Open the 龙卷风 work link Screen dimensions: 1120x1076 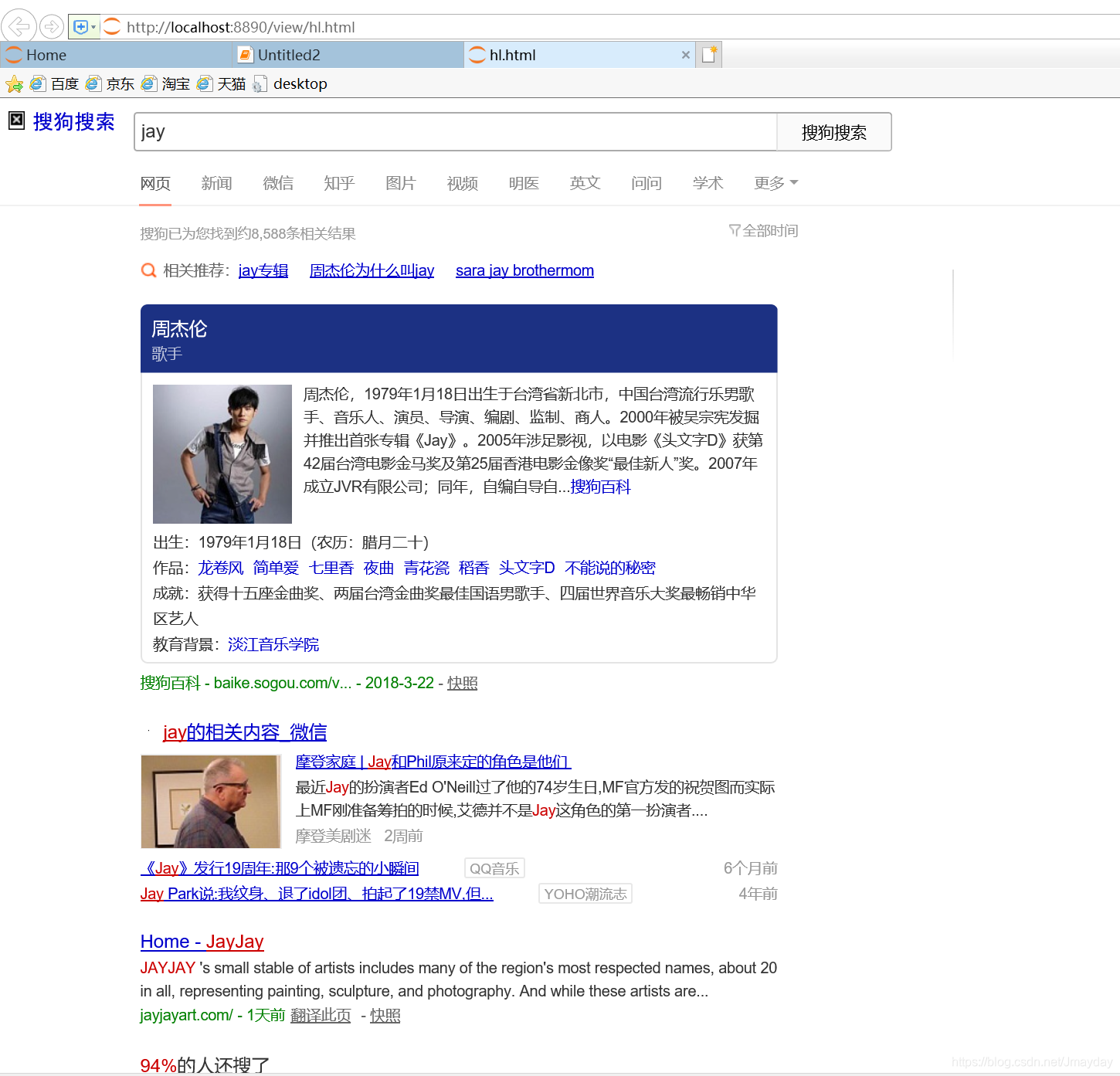pos(221,568)
